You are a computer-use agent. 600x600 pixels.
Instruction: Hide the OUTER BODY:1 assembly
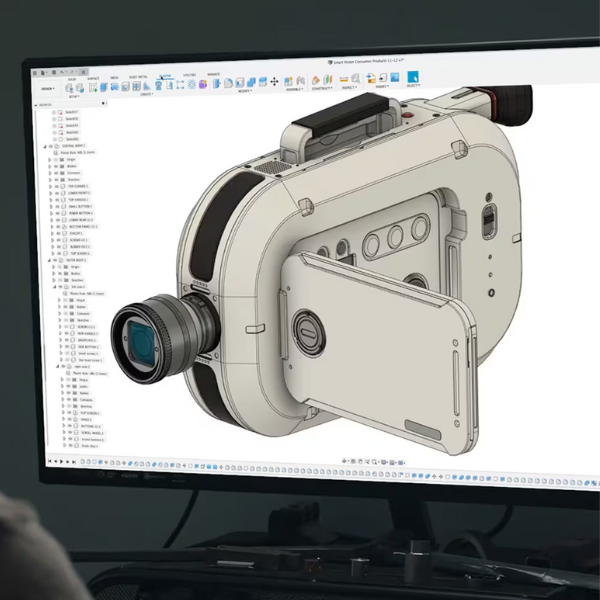click(55, 260)
